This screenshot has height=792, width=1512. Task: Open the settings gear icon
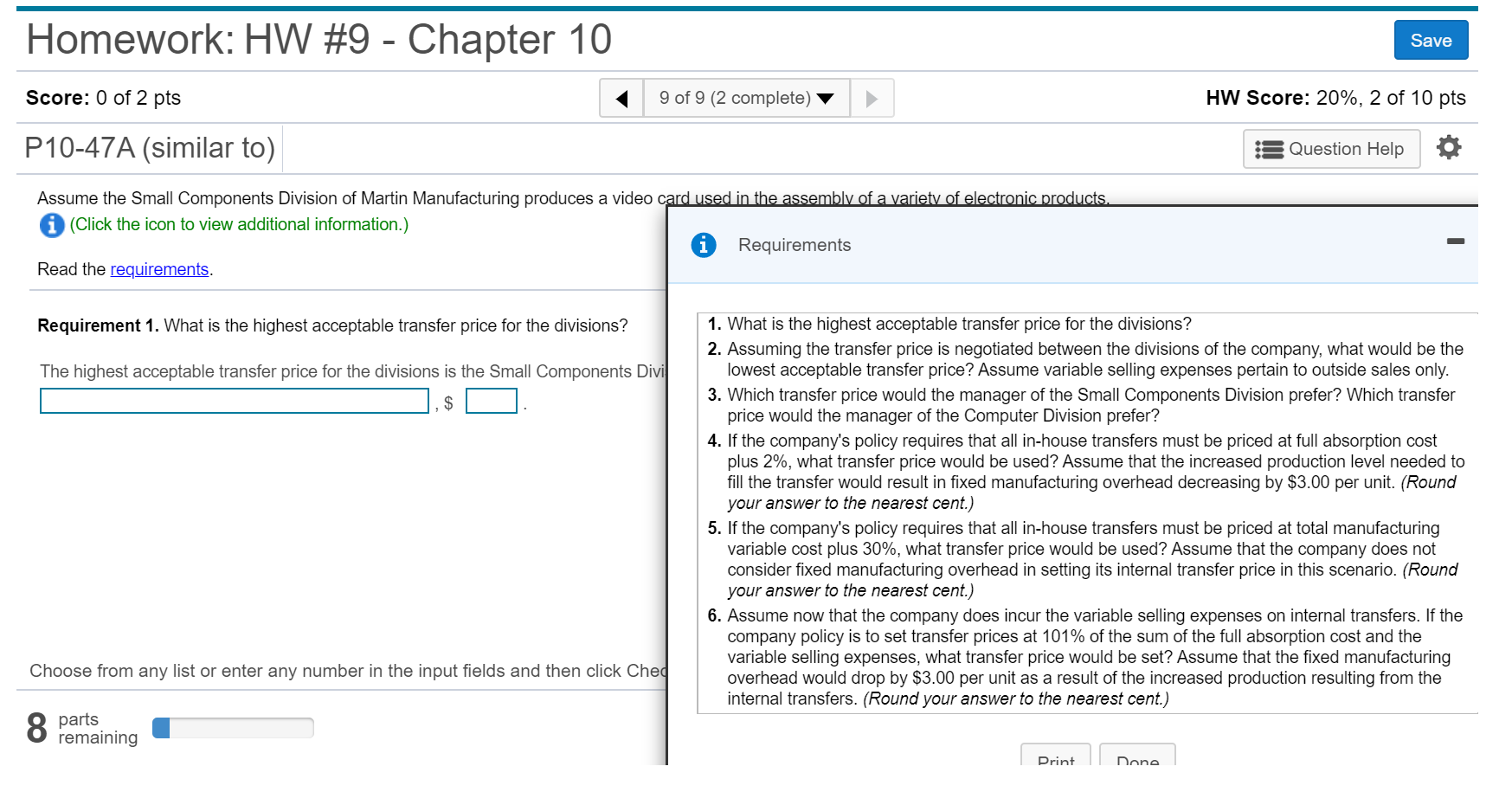[x=1449, y=148]
